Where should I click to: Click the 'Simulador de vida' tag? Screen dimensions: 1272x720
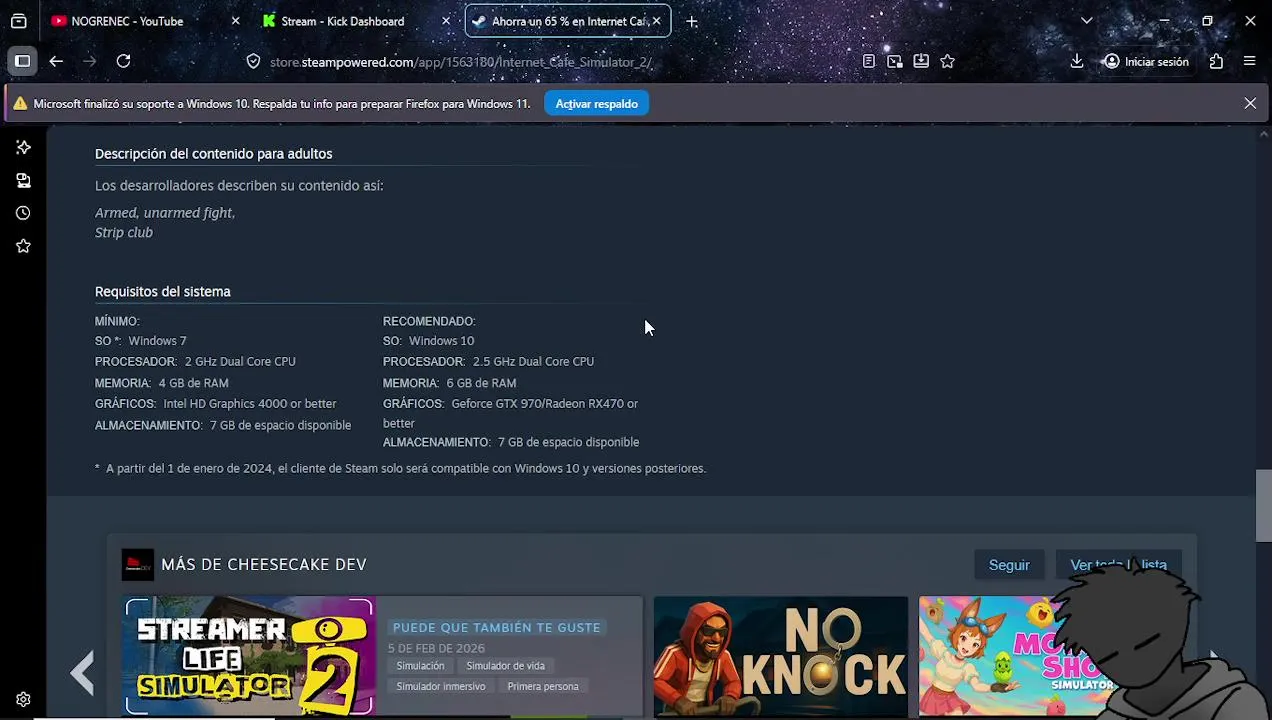click(505, 666)
